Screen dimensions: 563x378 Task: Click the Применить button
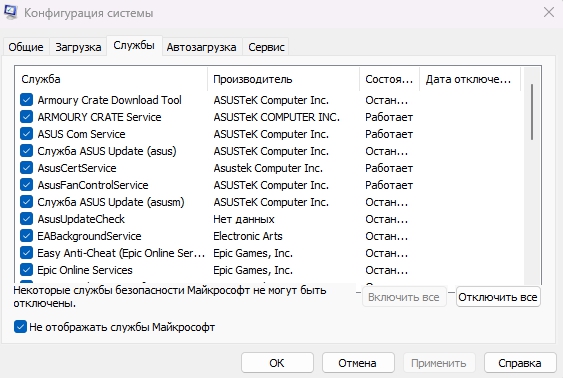[439, 363]
